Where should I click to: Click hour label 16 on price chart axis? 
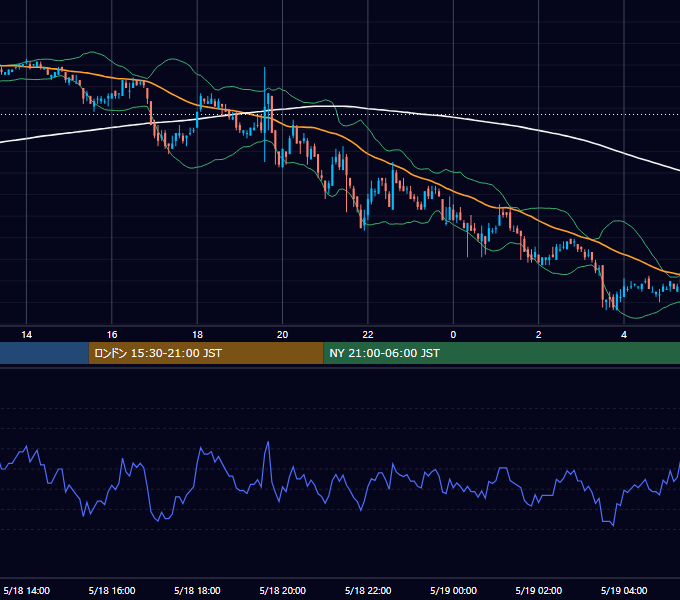112,335
